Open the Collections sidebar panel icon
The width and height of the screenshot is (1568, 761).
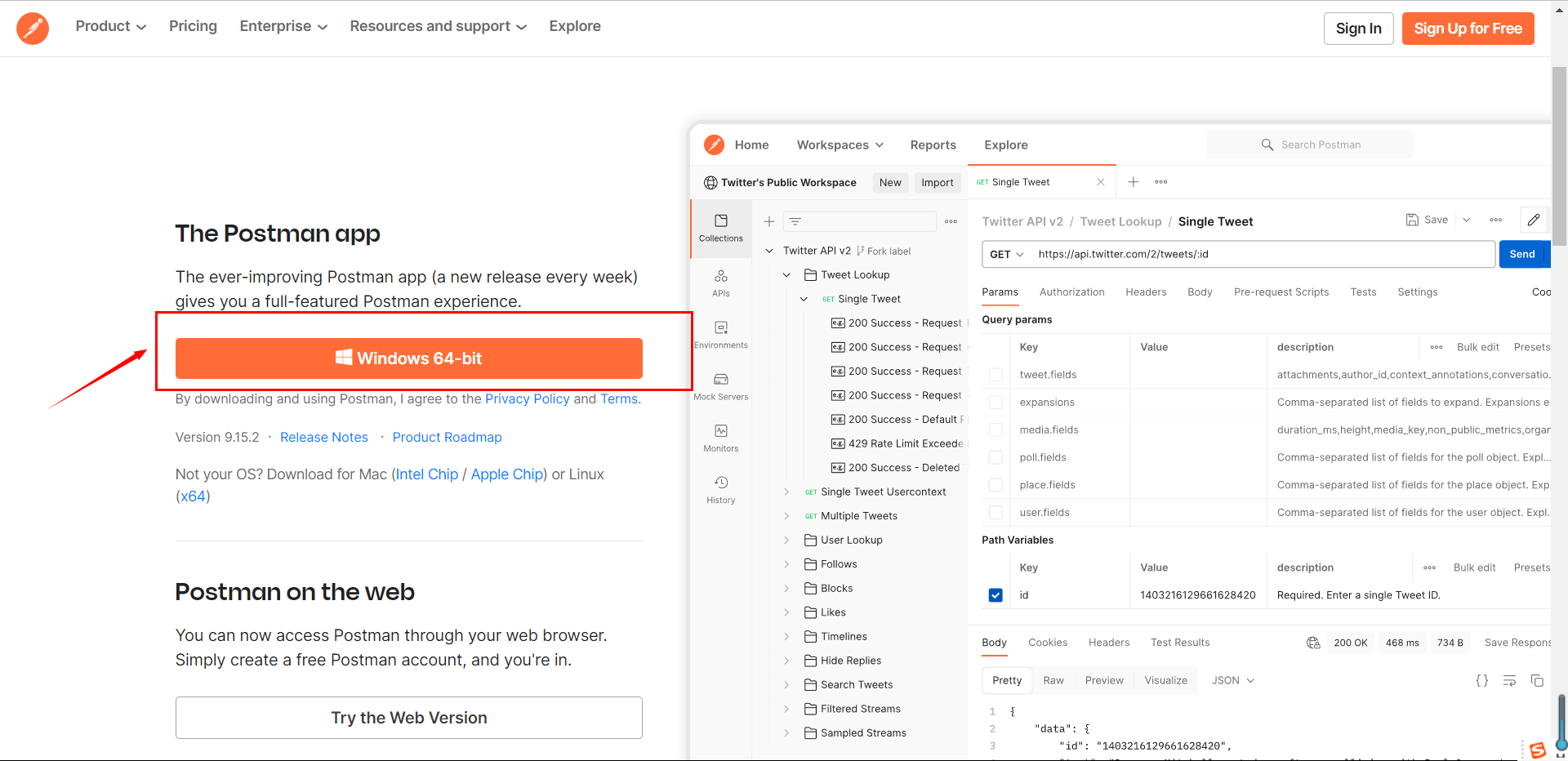721,220
